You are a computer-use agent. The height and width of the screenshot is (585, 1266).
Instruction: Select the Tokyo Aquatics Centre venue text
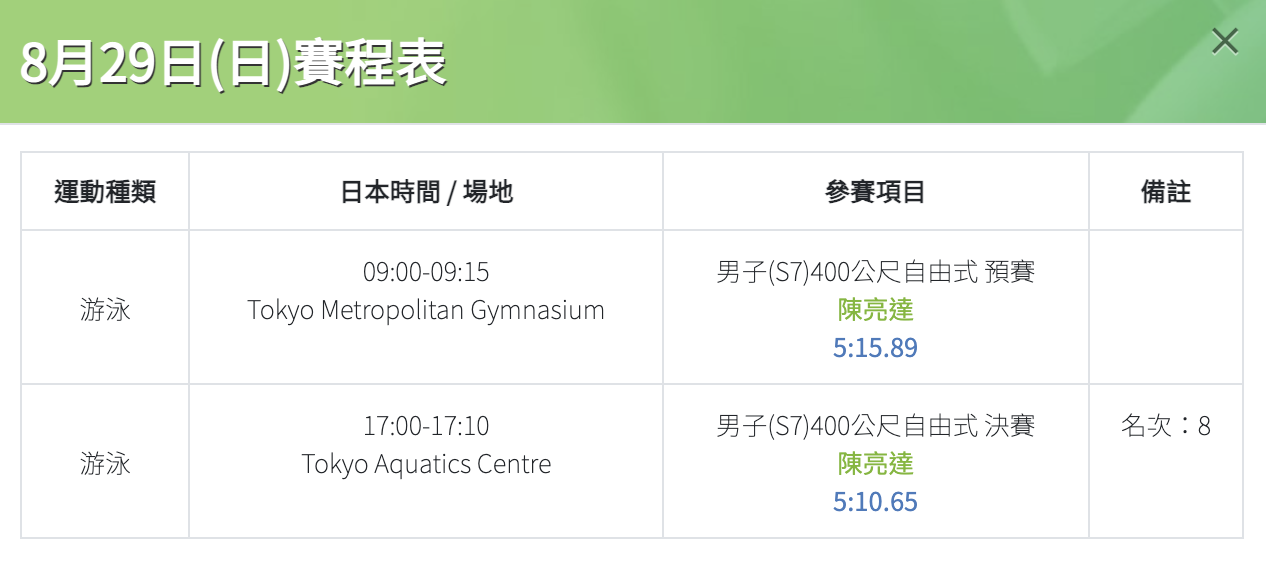[426, 464]
